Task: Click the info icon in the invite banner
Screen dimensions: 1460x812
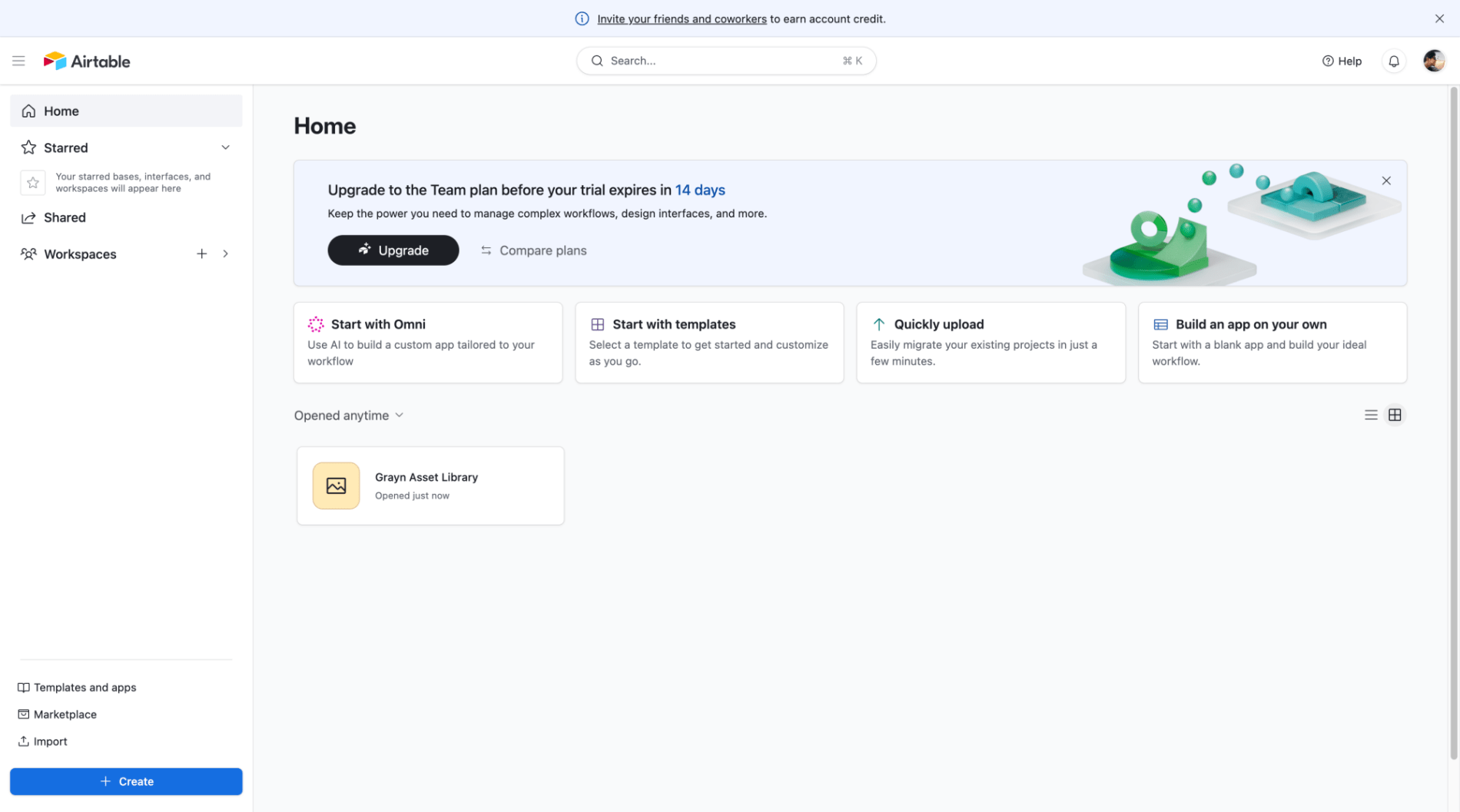Action: (x=582, y=18)
